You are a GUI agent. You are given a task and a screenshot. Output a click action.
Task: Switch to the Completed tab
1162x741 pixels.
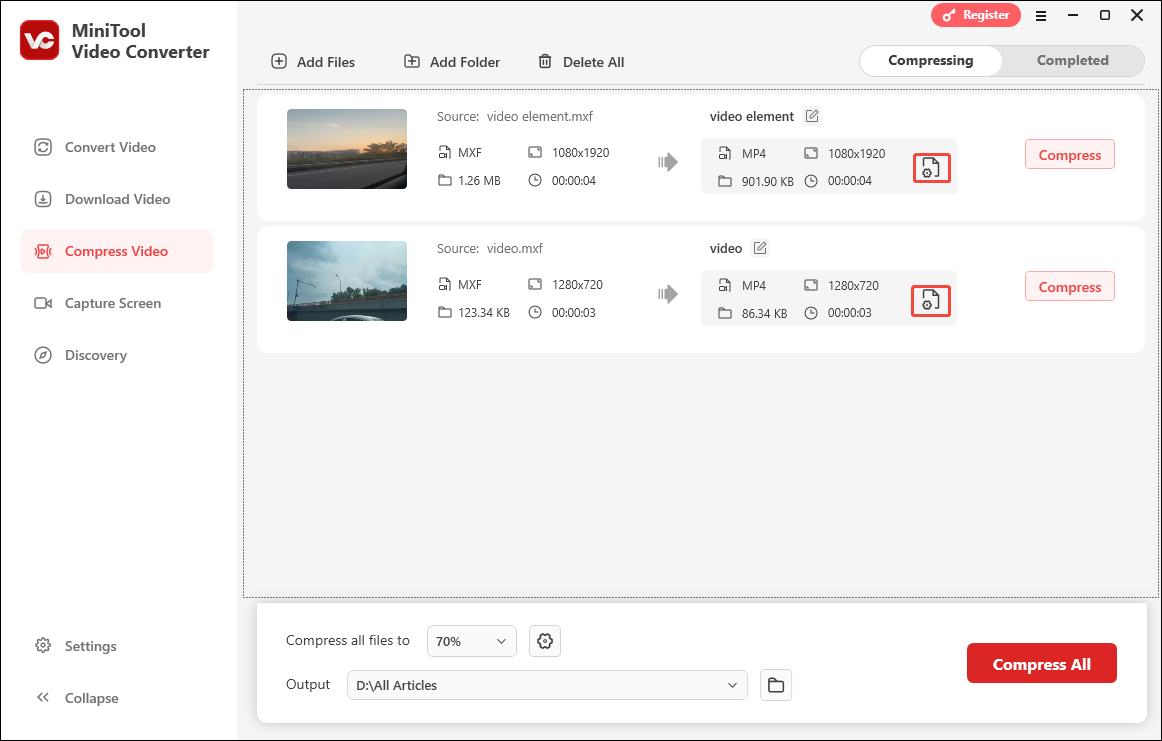click(x=1072, y=61)
